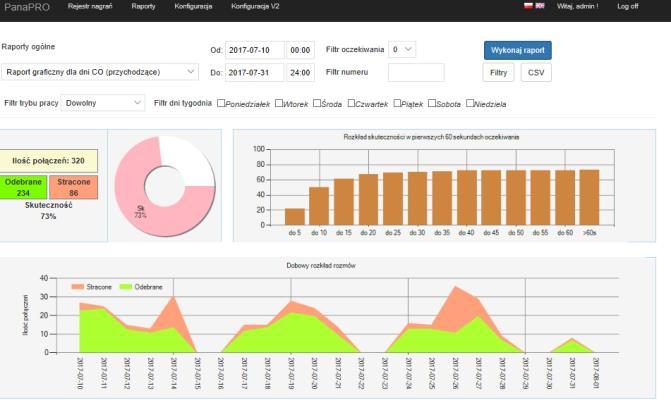Click the Skuteczność 73% label

48,210
